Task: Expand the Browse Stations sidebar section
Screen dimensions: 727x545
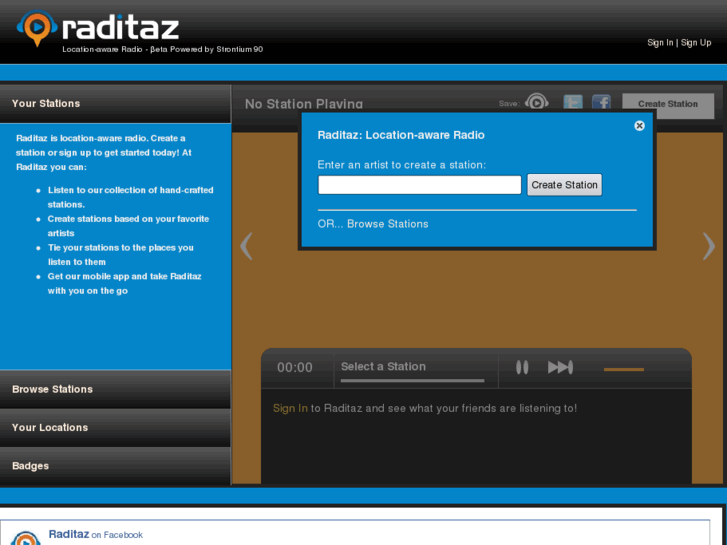Action: [115, 389]
